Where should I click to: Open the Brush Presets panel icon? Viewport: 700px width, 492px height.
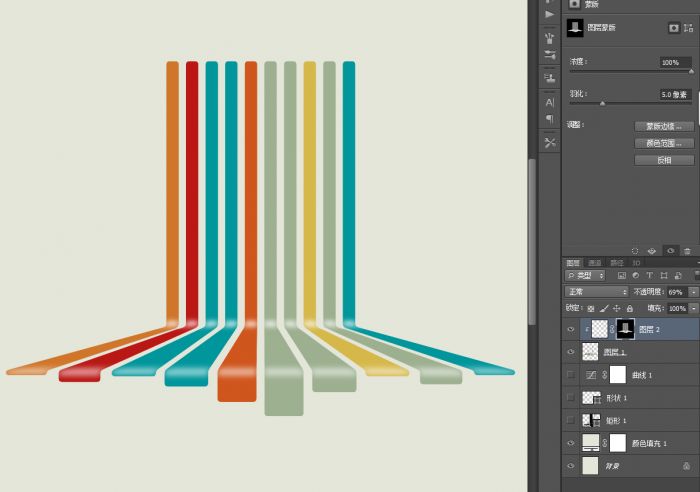pyautogui.click(x=550, y=38)
